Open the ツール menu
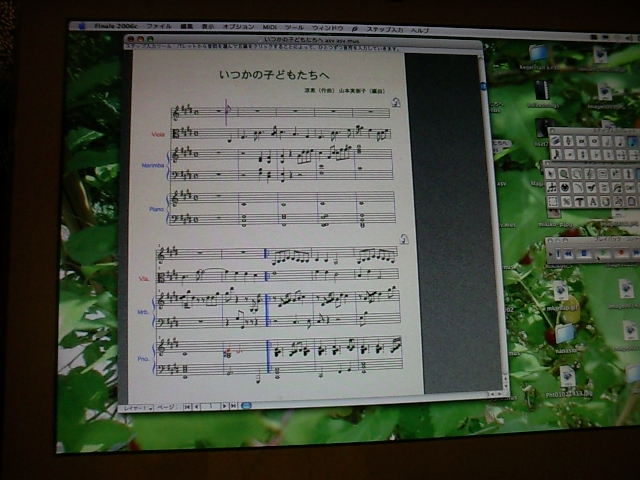The width and height of the screenshot is (640, 480). 294,27
